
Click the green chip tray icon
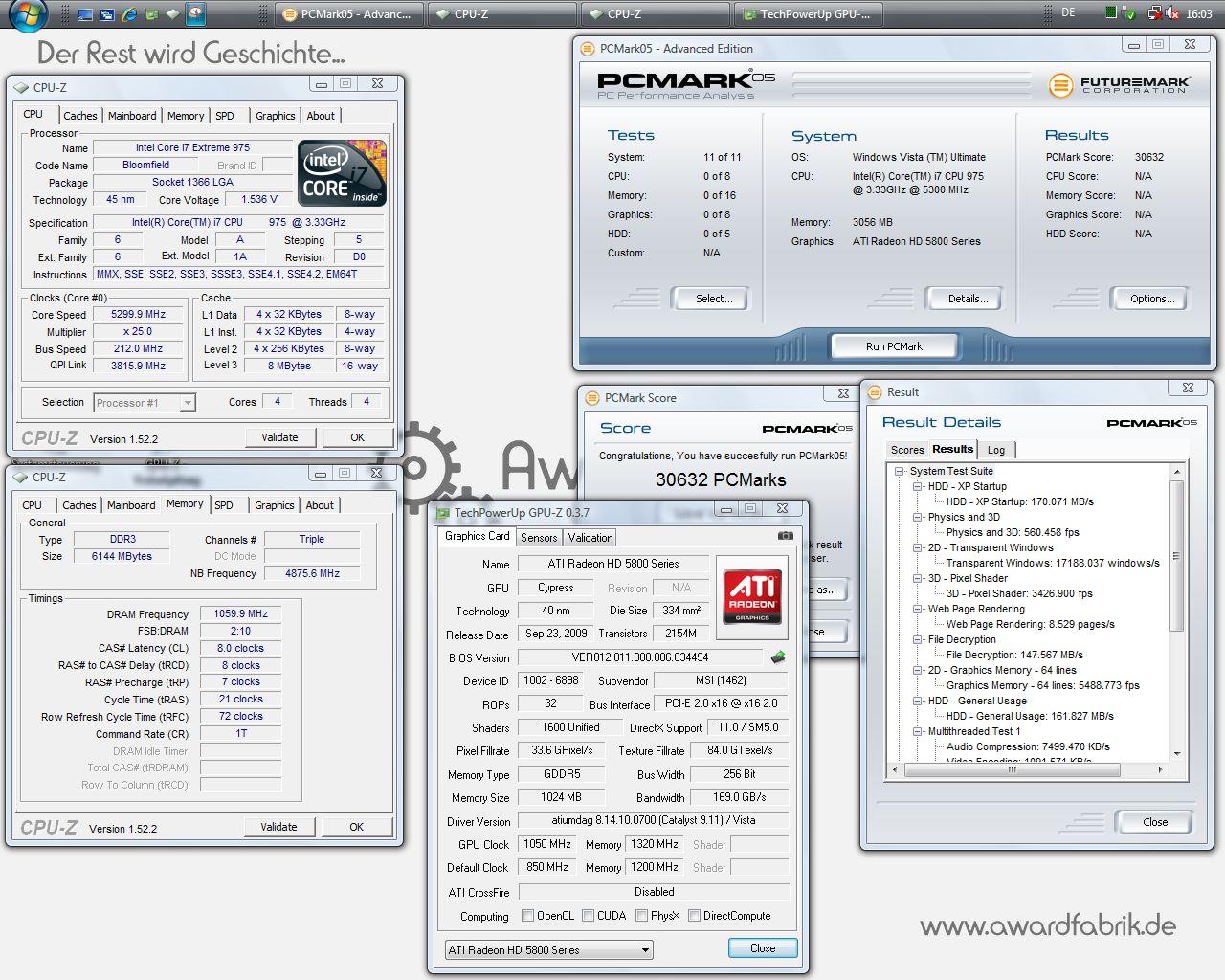[x=1111, y=13]
